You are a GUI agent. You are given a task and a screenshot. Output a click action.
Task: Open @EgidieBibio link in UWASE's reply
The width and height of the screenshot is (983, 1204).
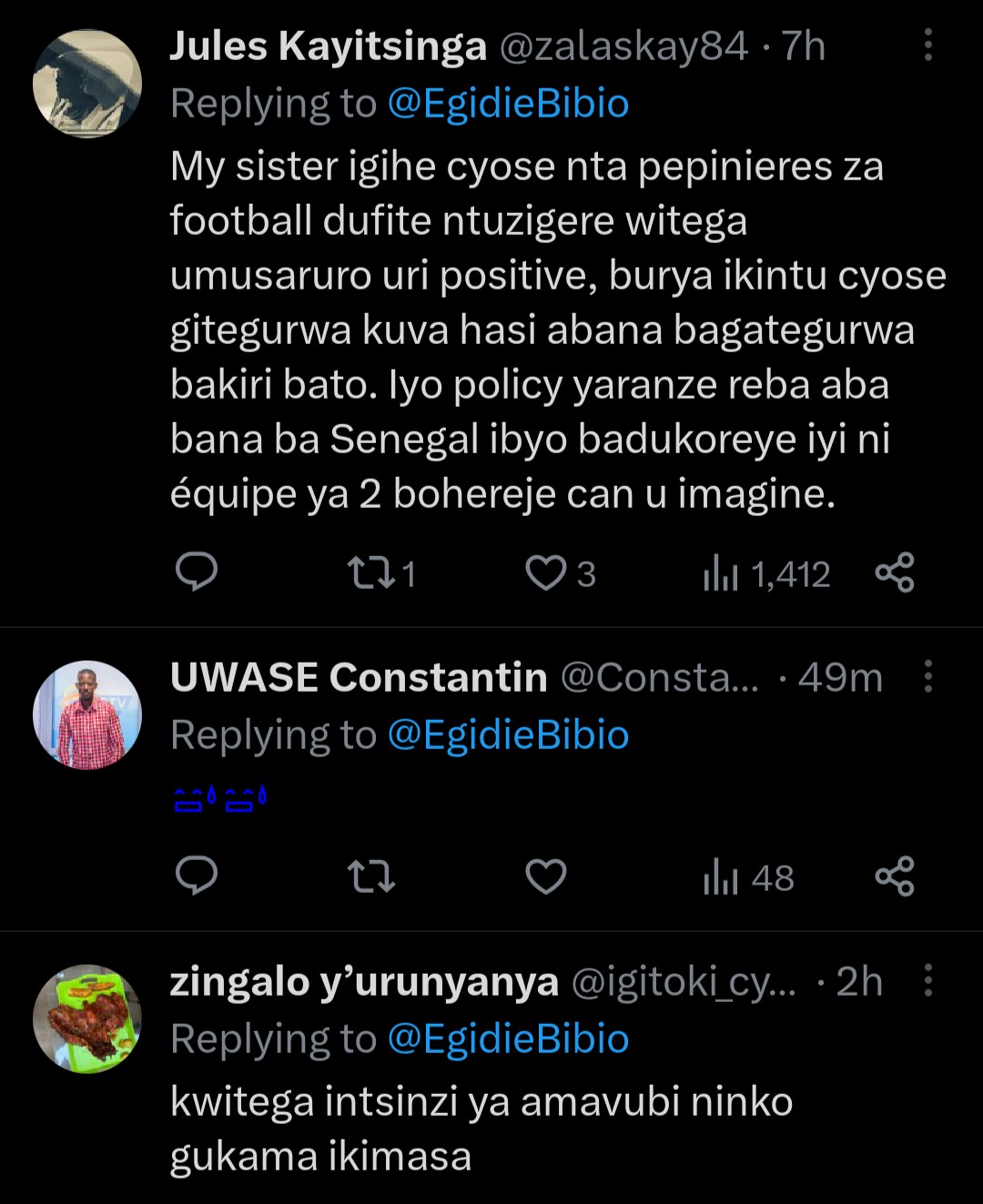pos(508,735)
